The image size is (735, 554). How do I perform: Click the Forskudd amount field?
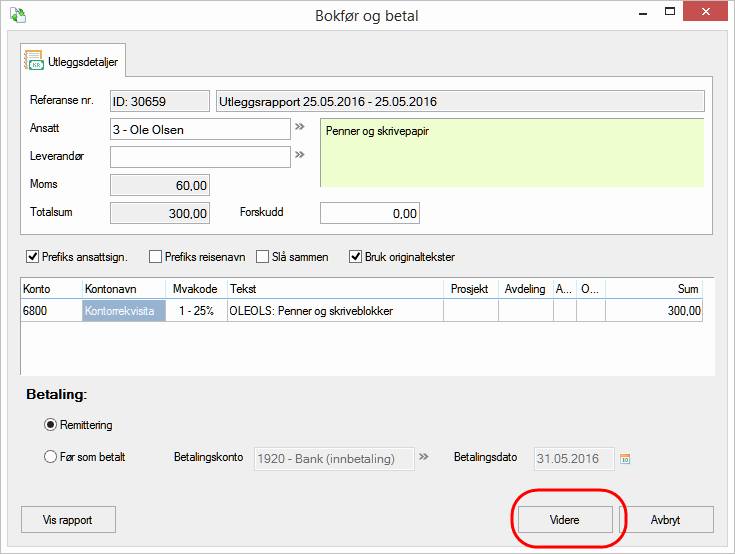[369, 213]
